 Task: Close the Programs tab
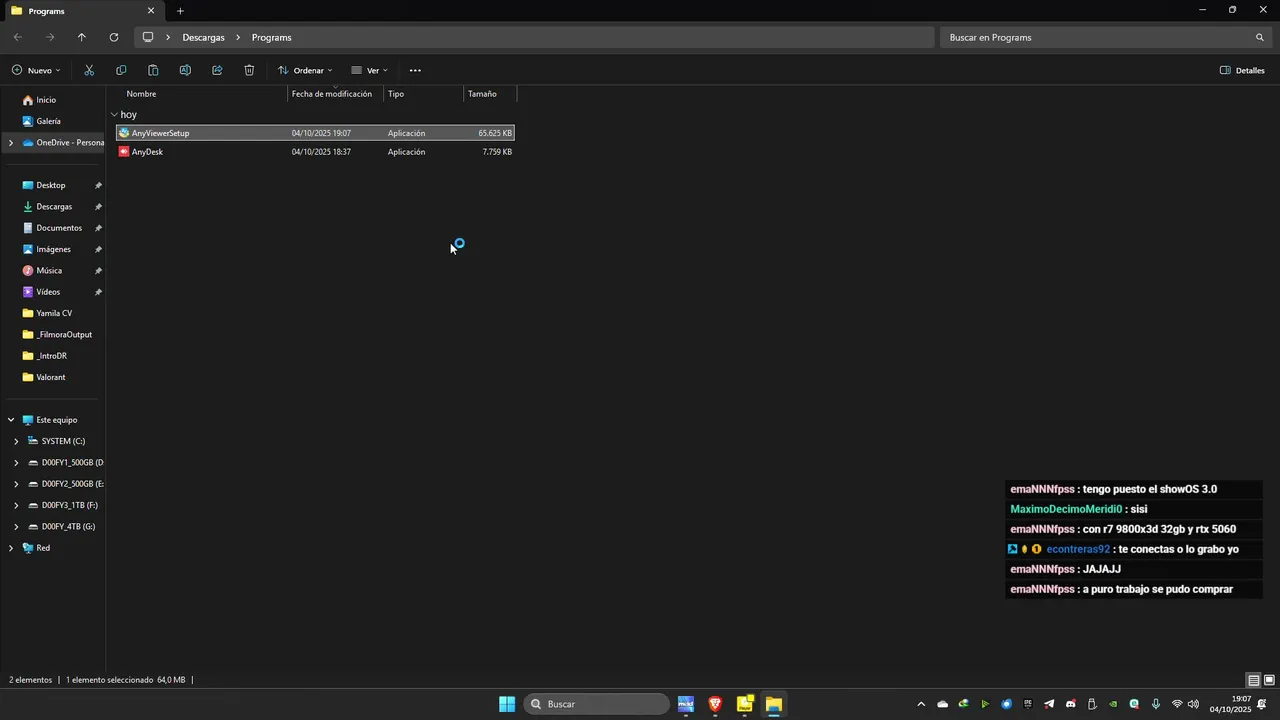pyautogui.click(x=151, y=11)
